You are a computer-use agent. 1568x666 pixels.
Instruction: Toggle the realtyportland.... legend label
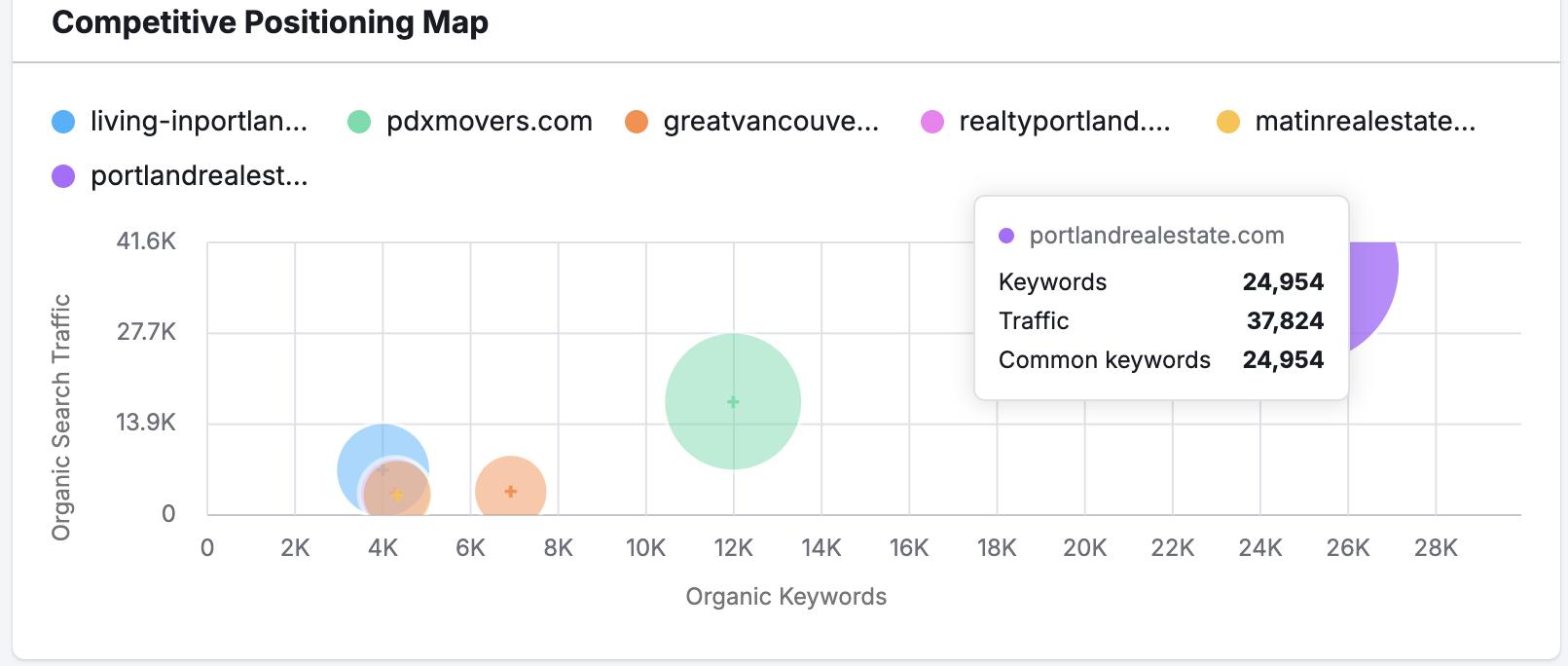coord(1065,122)
